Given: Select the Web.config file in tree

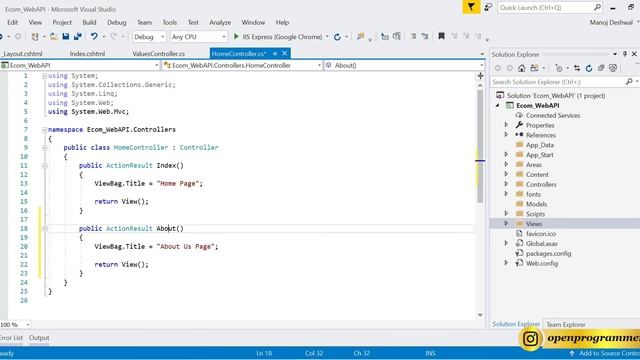Looking at the screenshot, I should (x=542, y=263).
